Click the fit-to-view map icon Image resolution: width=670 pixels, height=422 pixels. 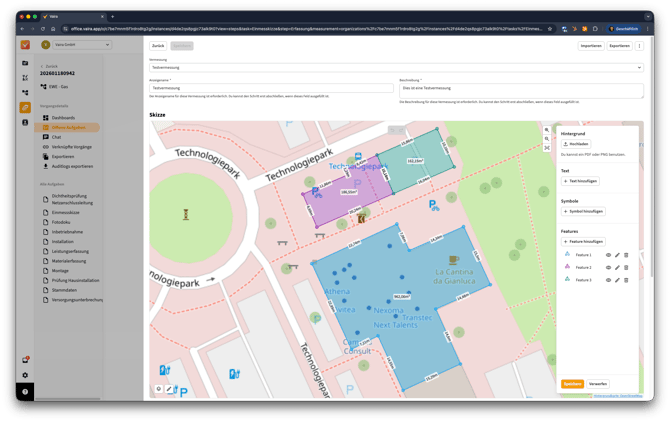tap(547, 148)
